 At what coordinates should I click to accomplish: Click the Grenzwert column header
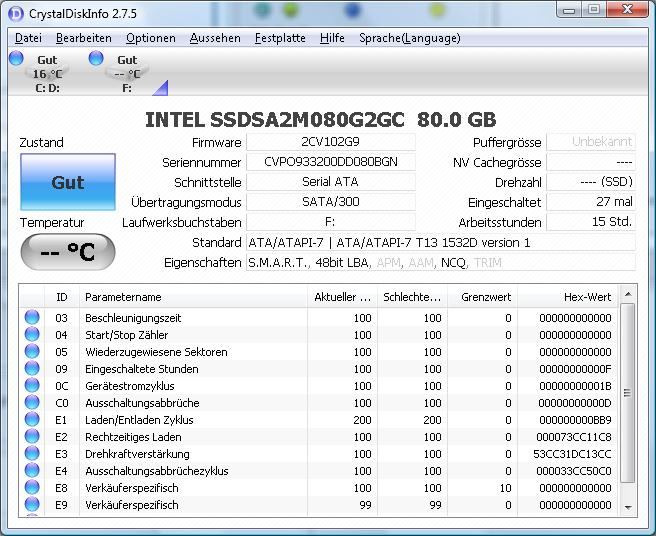click(x=482, y=297)
